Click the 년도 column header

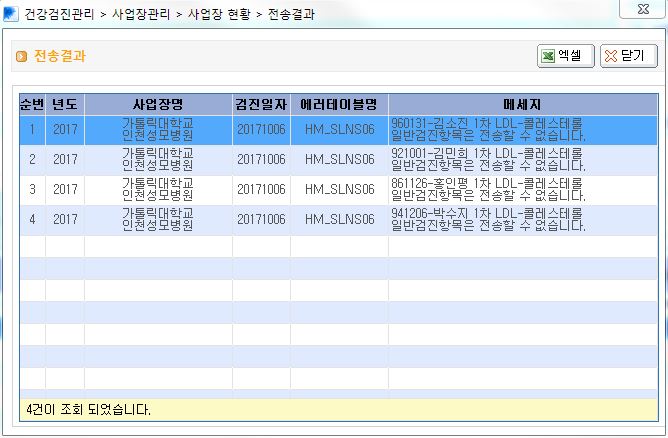65,104
